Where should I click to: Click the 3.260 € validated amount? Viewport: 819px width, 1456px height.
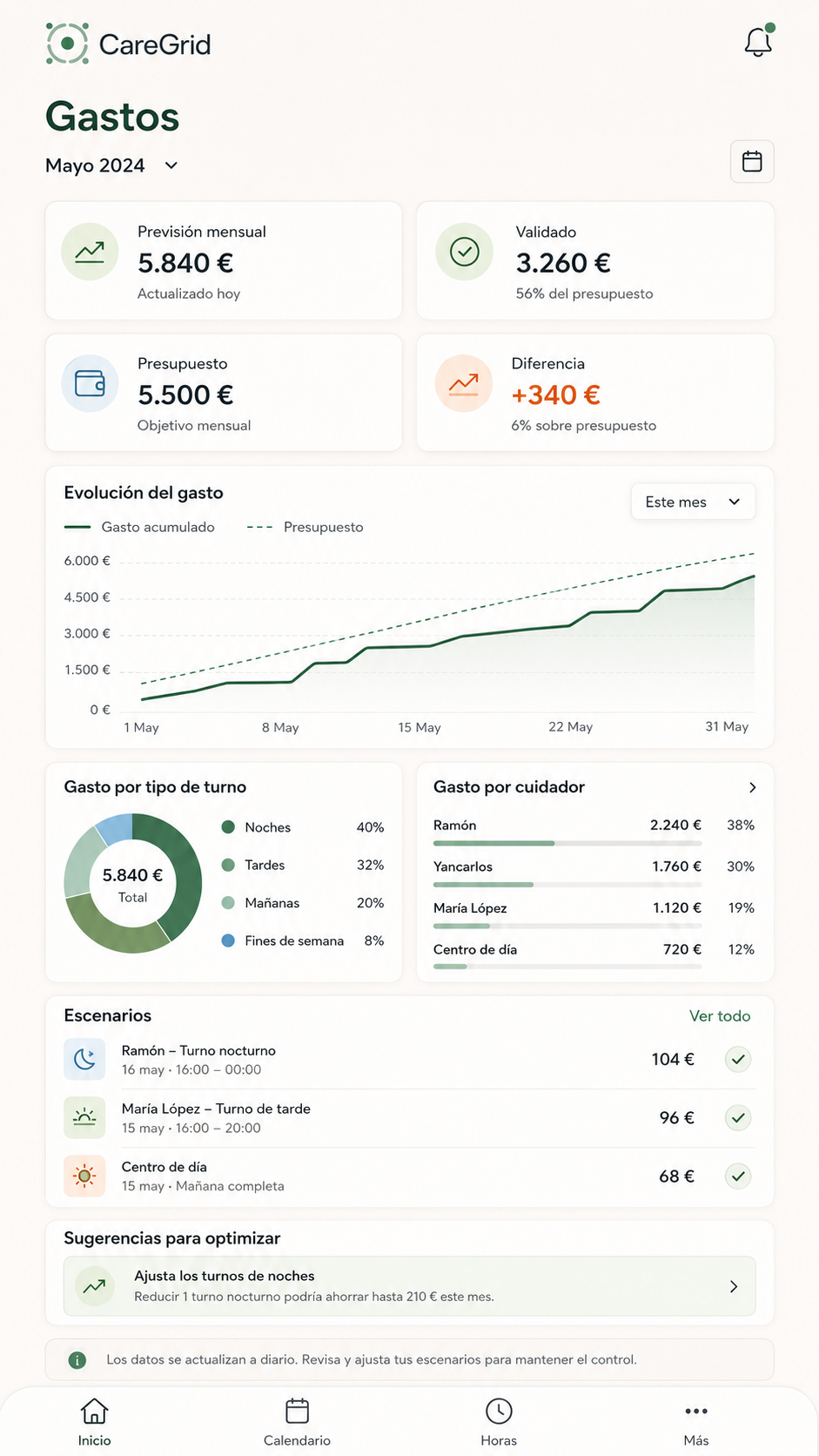tap(563, 263)
